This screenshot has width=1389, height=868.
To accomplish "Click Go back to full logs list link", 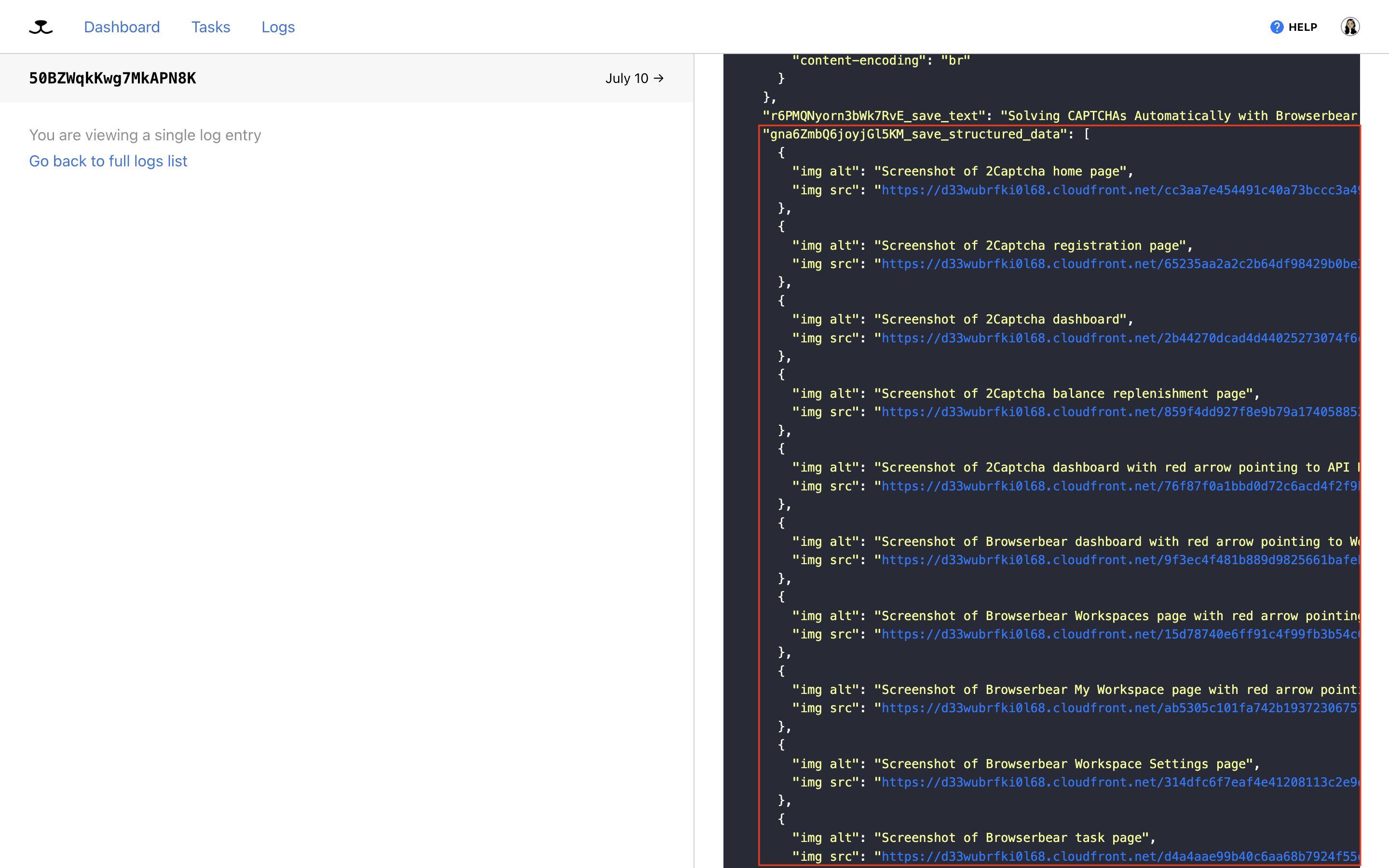I will 108,160.
